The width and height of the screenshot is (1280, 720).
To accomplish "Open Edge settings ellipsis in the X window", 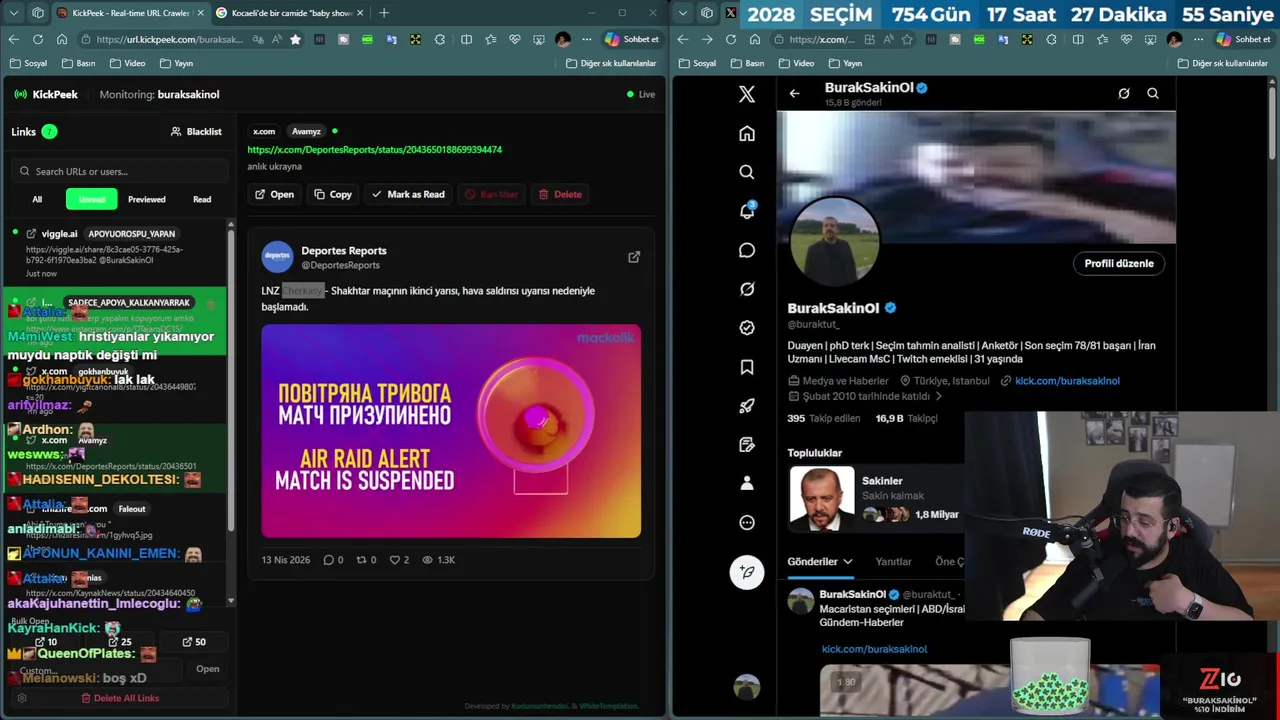I will pyautogui.click(x=1199, y=39).
